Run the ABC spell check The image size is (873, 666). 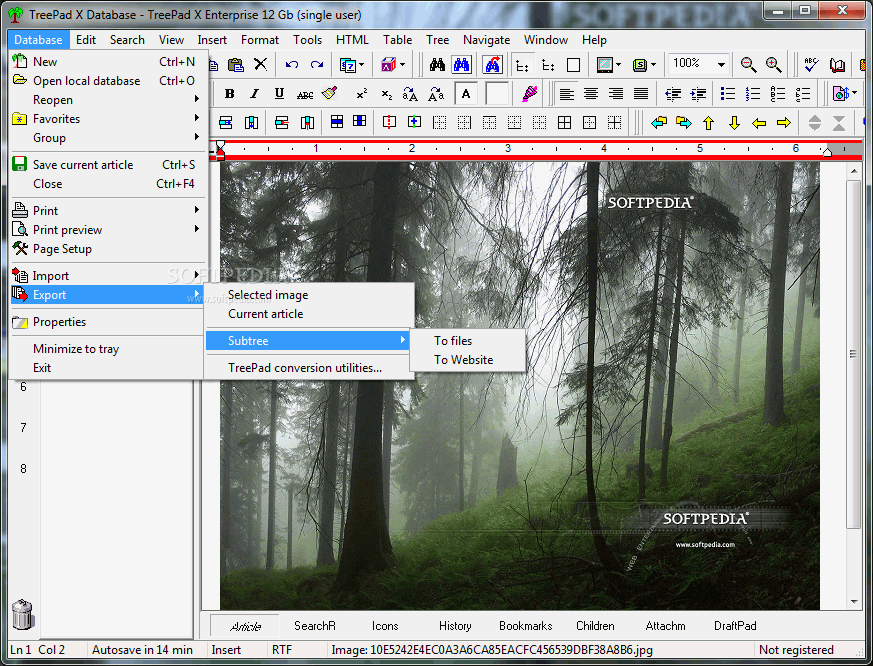coord(811,65)
